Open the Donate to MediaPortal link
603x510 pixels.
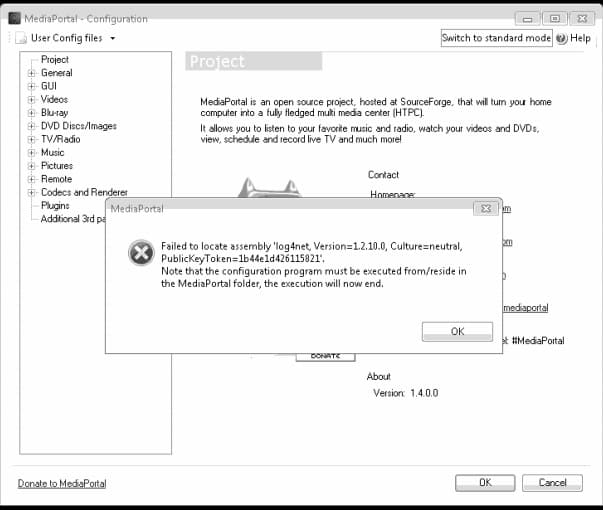click(x=62, y=483)
